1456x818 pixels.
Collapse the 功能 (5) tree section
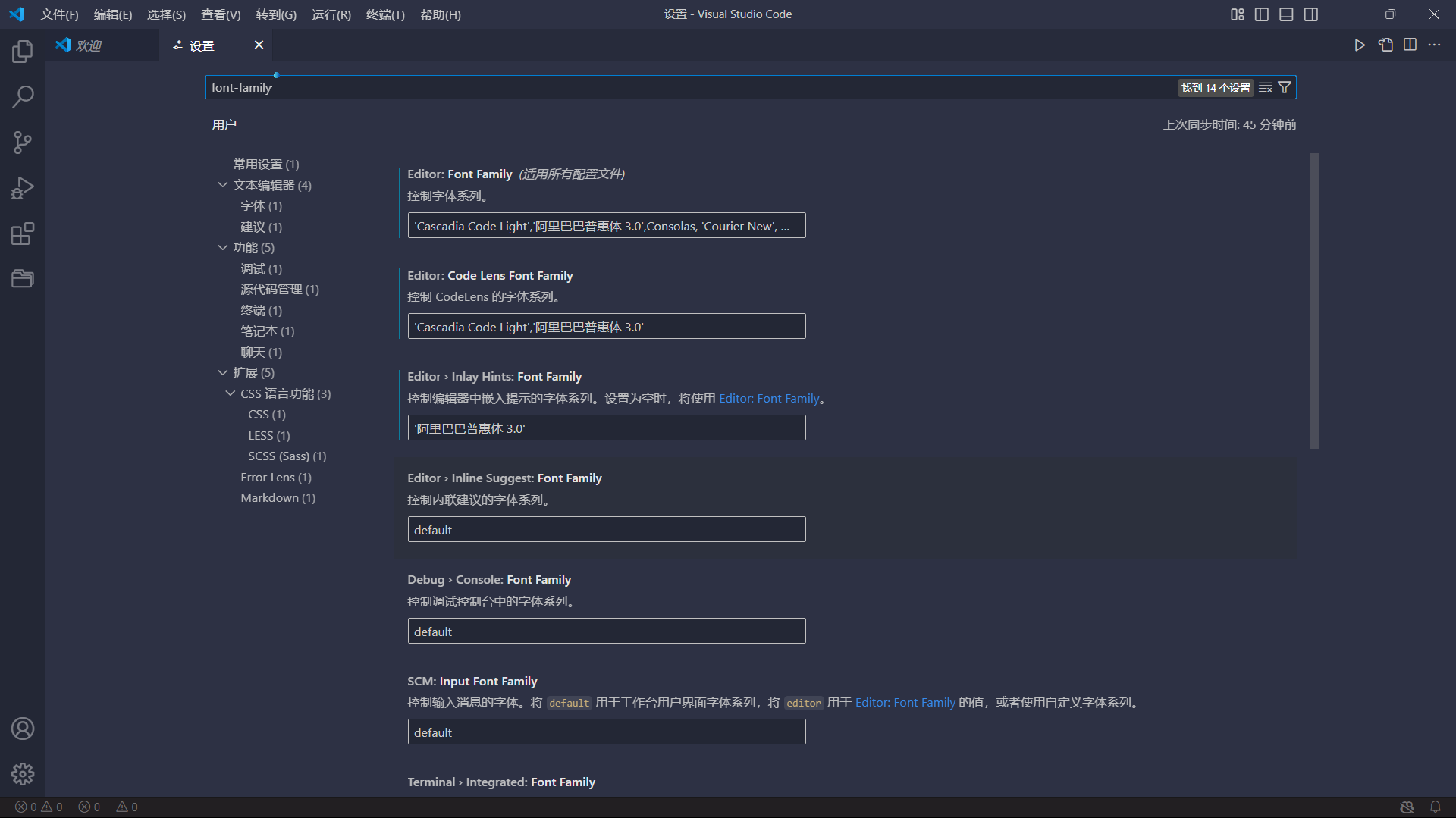(222, 248)
